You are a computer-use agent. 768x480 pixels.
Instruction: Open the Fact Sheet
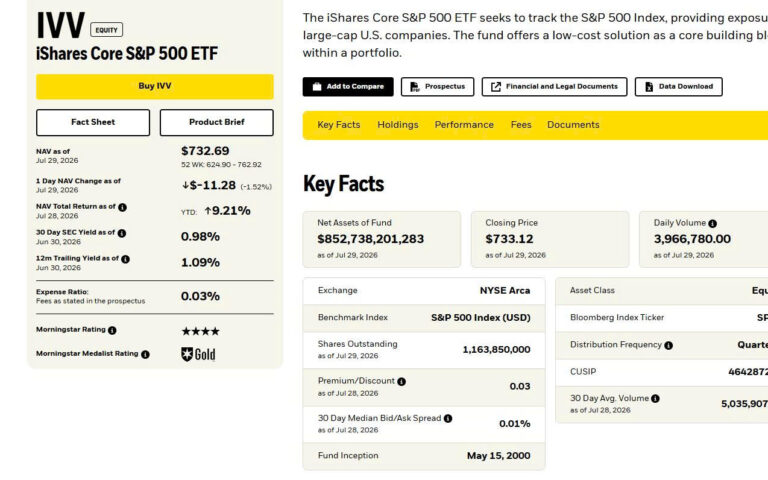[93, 122]
